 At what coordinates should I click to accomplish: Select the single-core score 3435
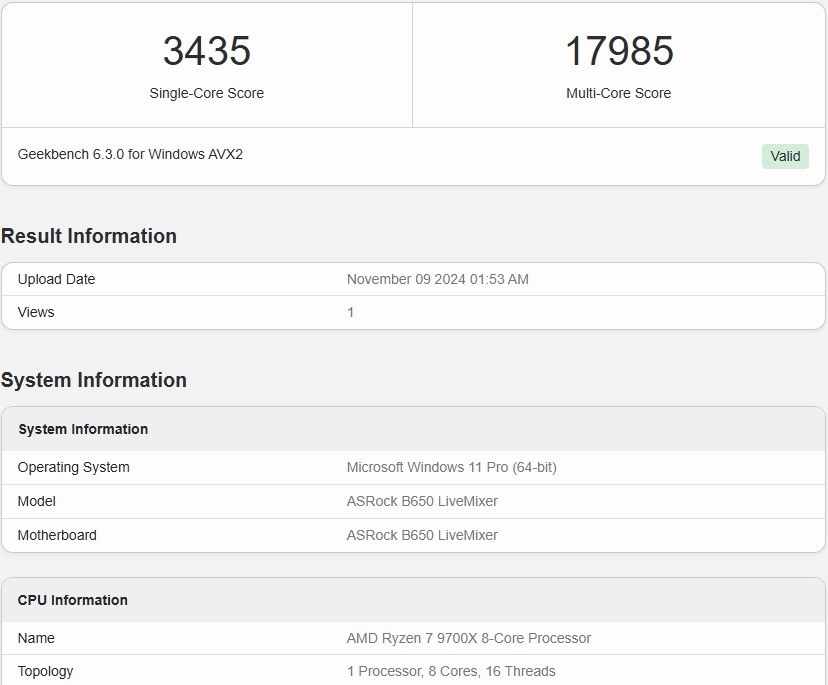[206, 51]
